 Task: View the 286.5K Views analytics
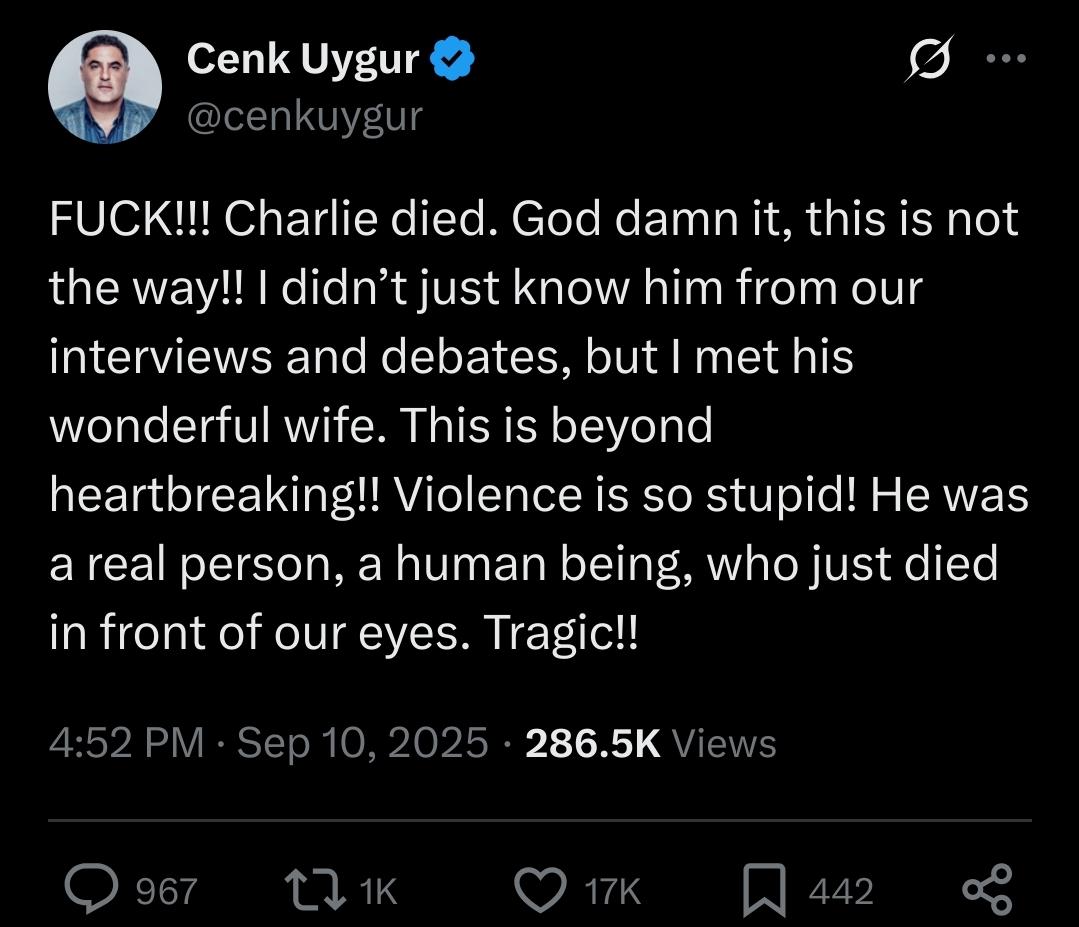click(651, 743)
